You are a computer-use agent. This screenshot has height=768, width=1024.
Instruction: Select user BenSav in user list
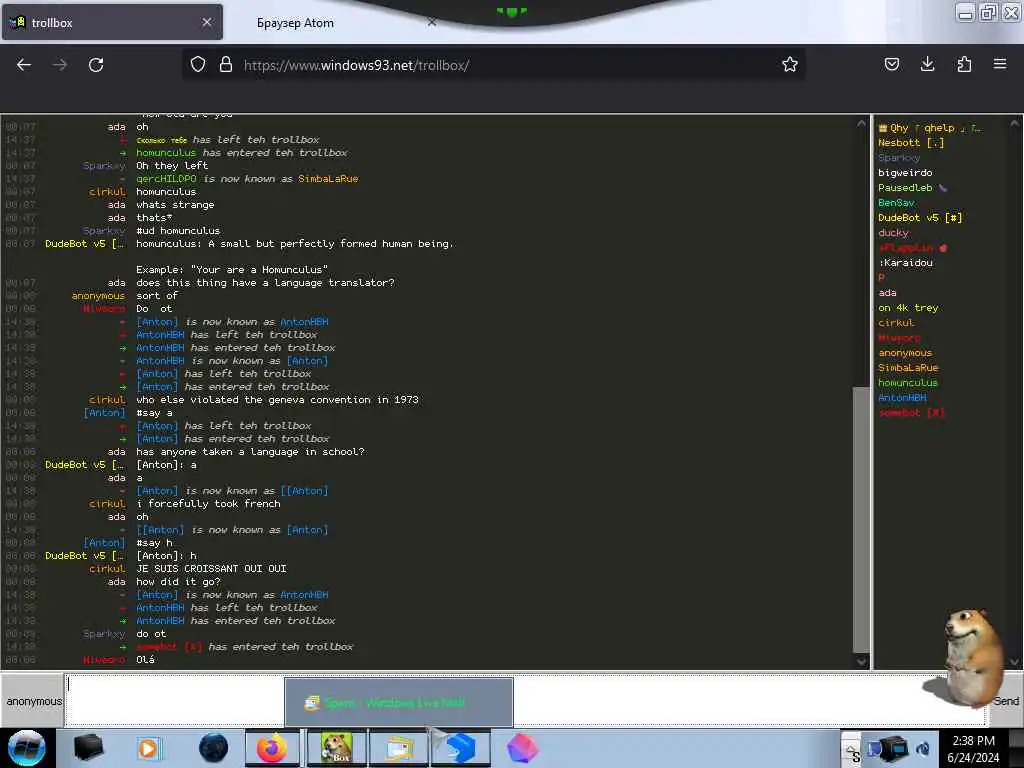pyautogui.click(x=896, y=202)
